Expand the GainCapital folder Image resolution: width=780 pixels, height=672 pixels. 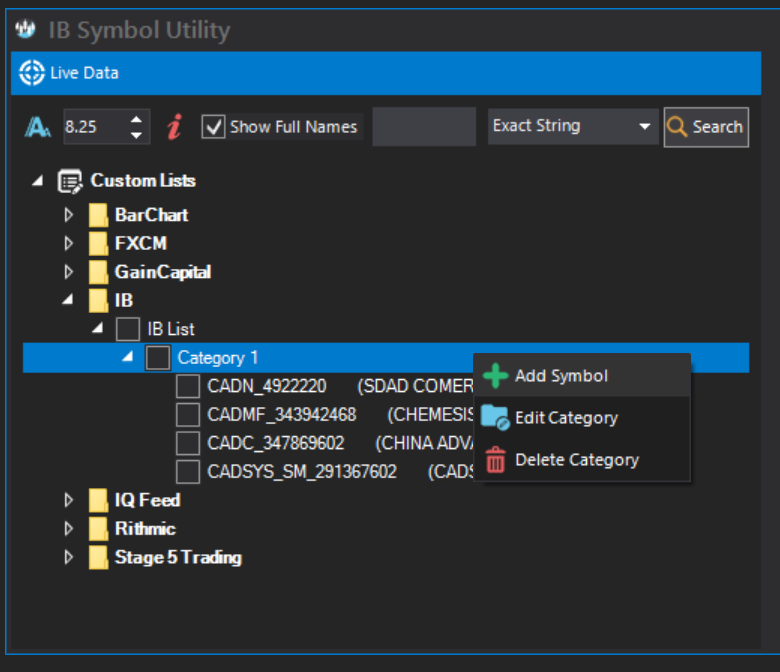pos(69,272)
